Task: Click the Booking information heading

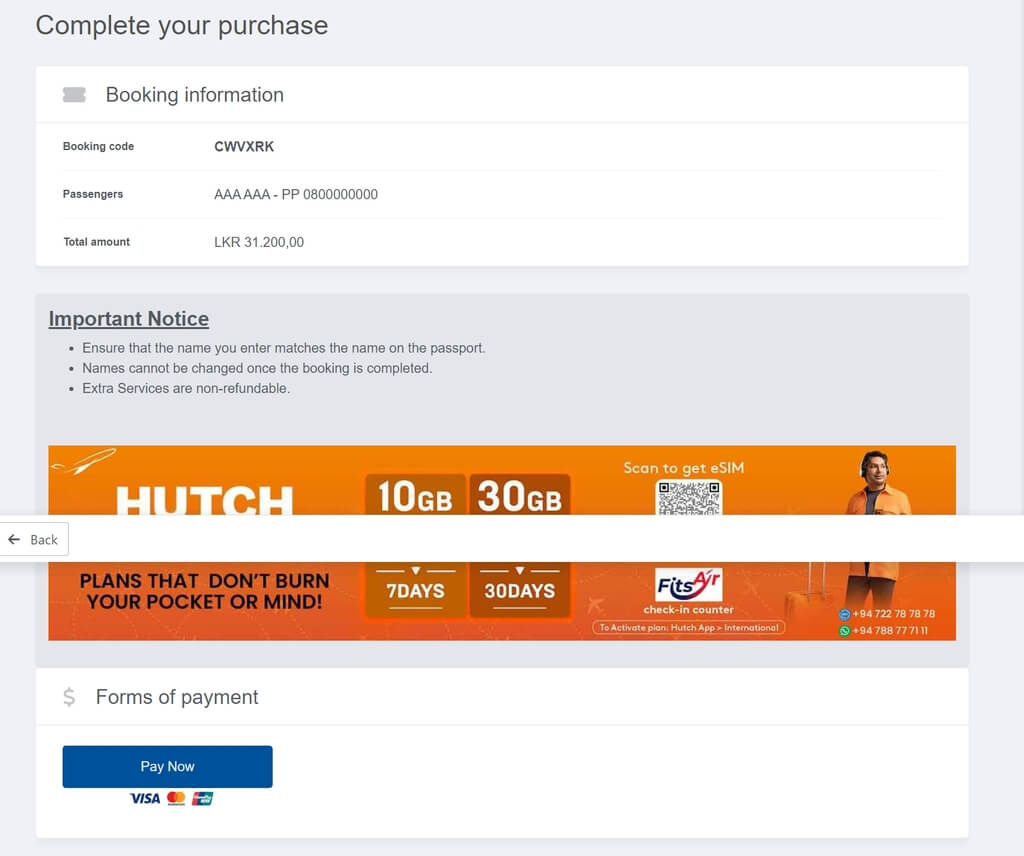Action: 195,95
